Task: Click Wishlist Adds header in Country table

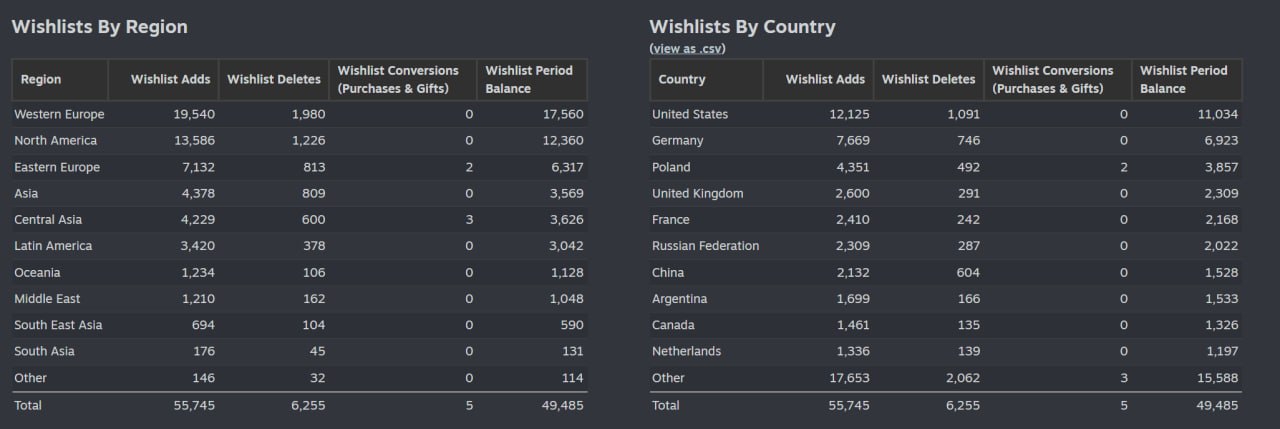Action: click(825, 79)
